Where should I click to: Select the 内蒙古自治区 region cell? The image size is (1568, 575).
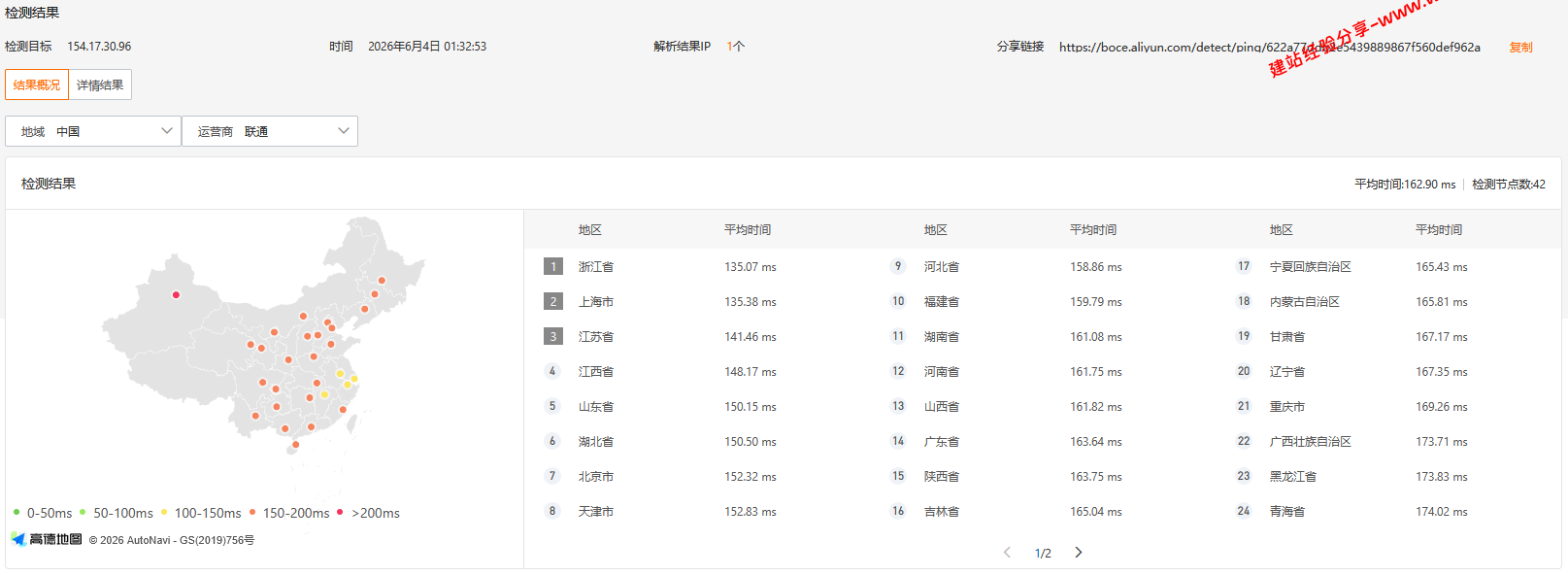pos(1305,301)
